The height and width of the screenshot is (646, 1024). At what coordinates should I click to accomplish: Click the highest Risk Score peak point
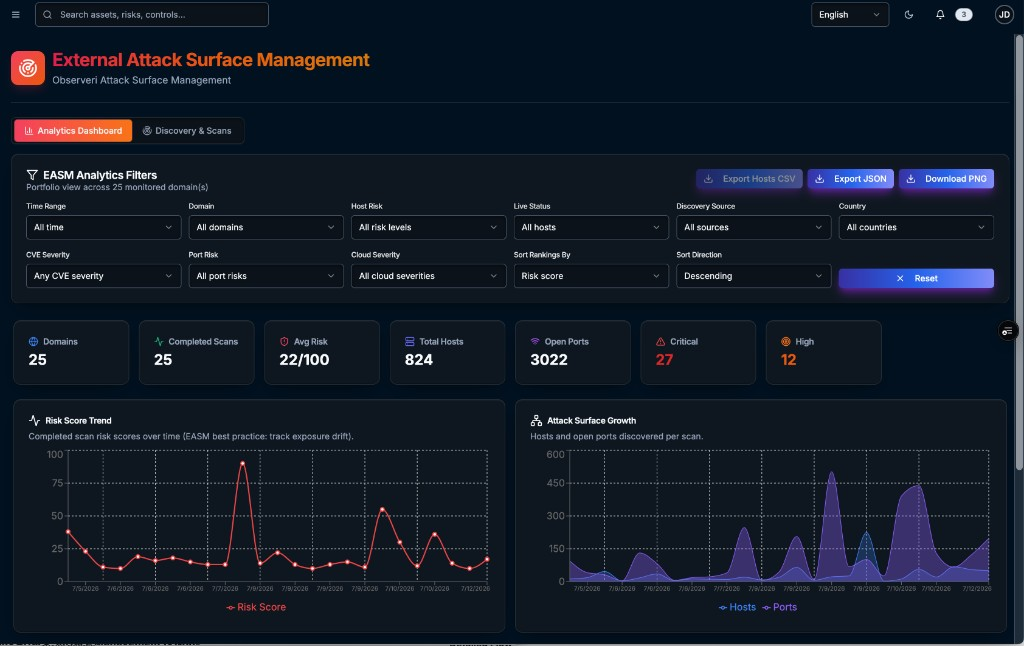[x=243, y=464]
